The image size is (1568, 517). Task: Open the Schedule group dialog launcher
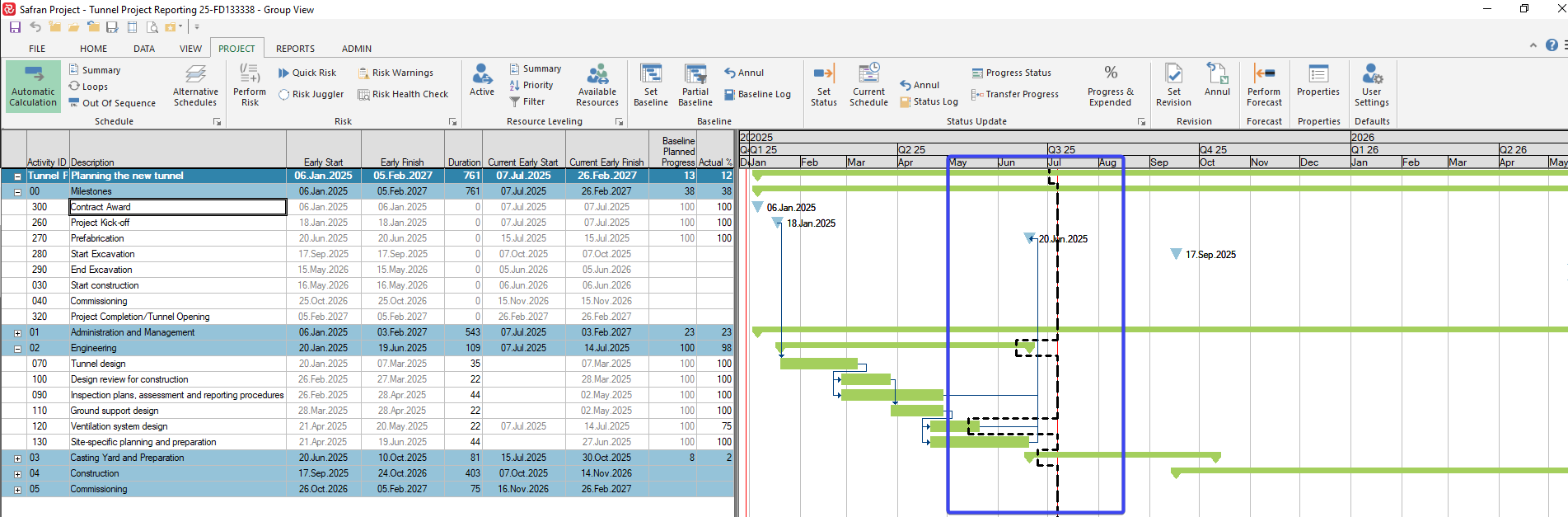click(x=218, y=122)
